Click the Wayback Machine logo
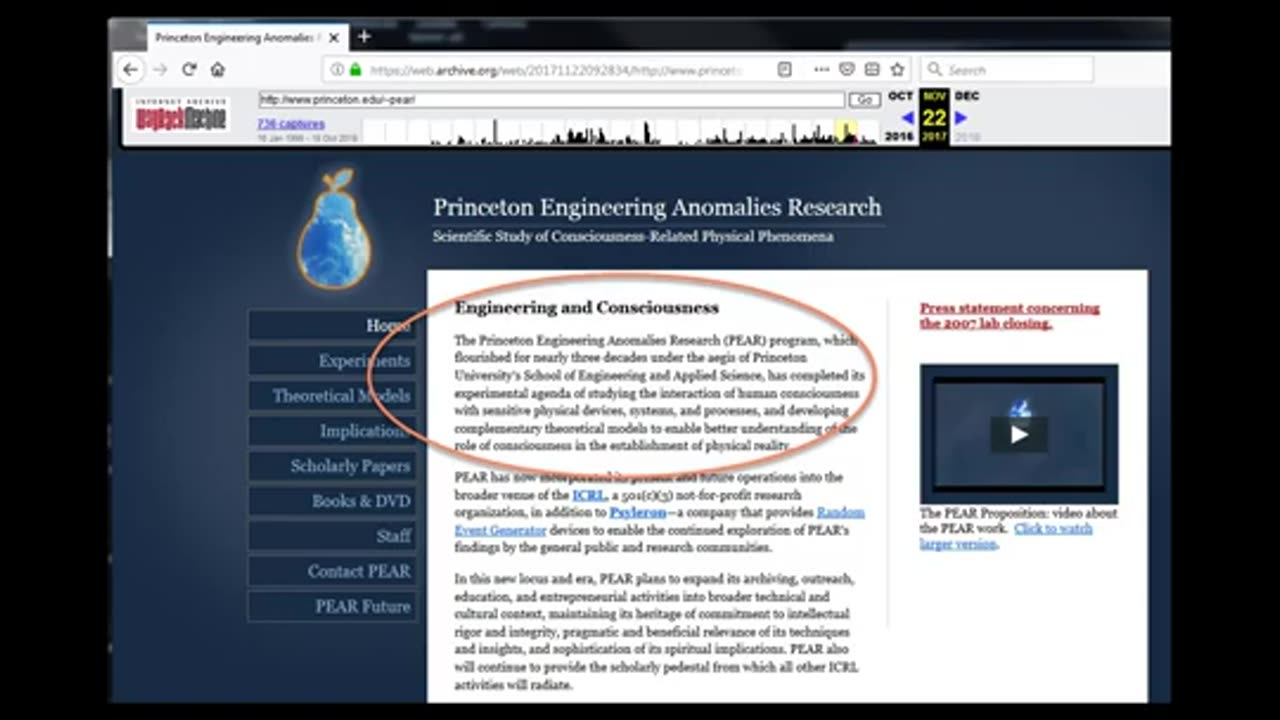The width and height of the screenshot is (1280, 720). click(x=181, y=114)
